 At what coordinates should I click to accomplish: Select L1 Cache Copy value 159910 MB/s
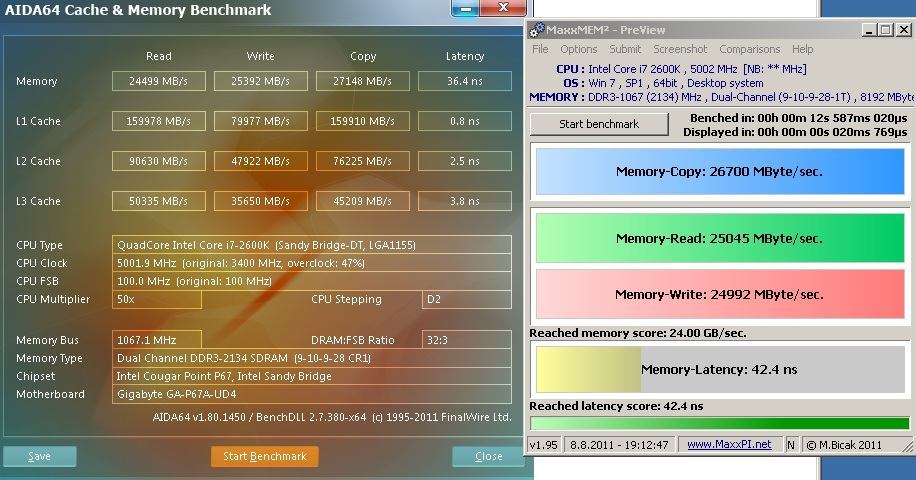363,121
